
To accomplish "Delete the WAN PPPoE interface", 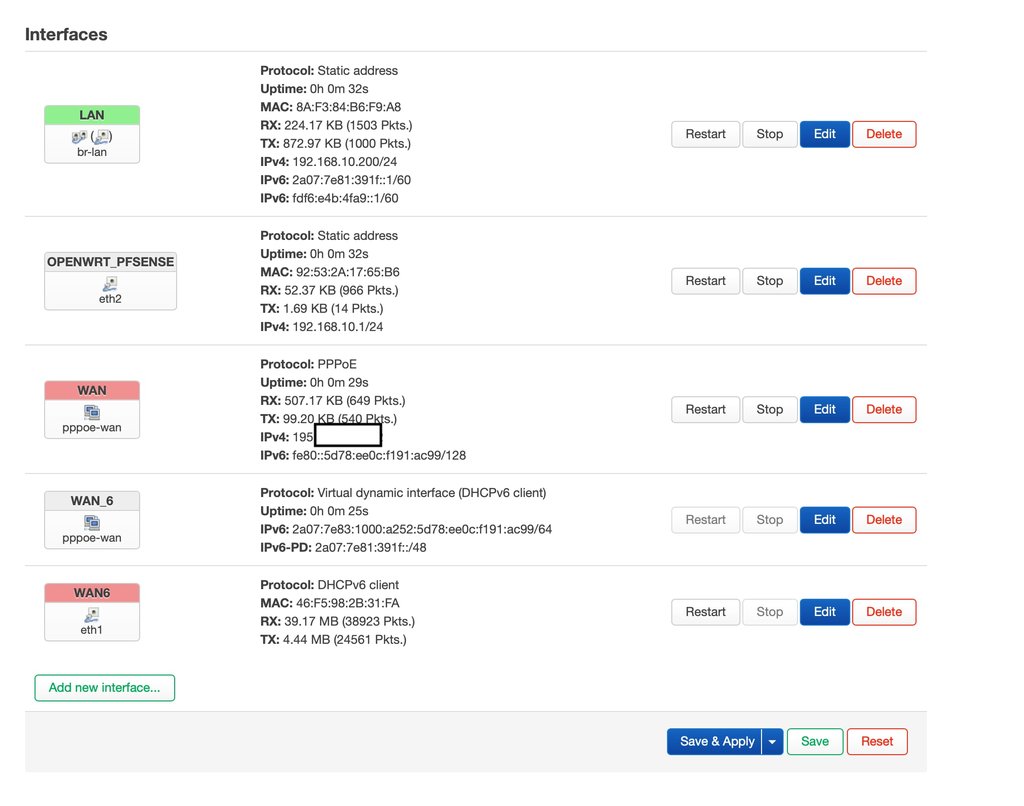I will click(884, 410).
